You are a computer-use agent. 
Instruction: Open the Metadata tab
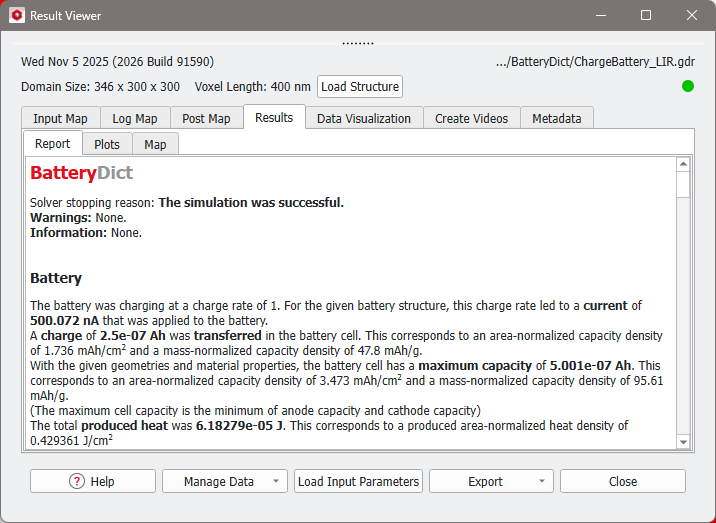557,118
